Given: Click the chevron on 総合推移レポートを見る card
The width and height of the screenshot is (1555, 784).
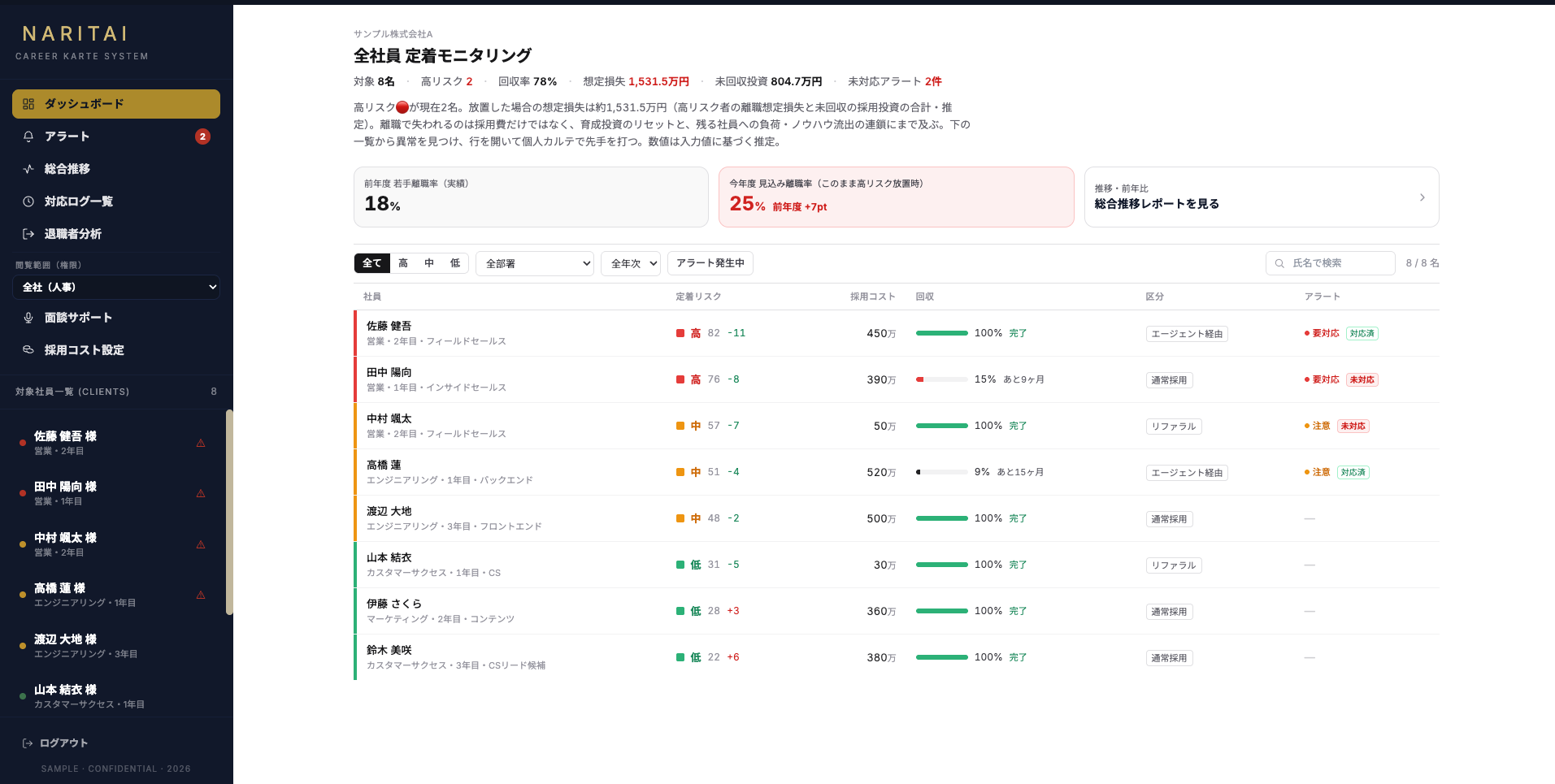Looking at the screenshot, I should click(x=1422, y=197).
